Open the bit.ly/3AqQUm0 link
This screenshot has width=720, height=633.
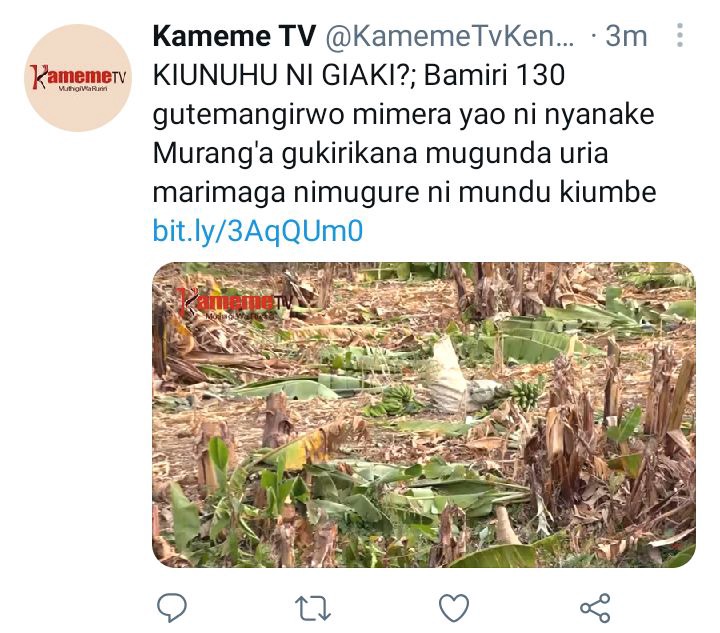point(258,231)
